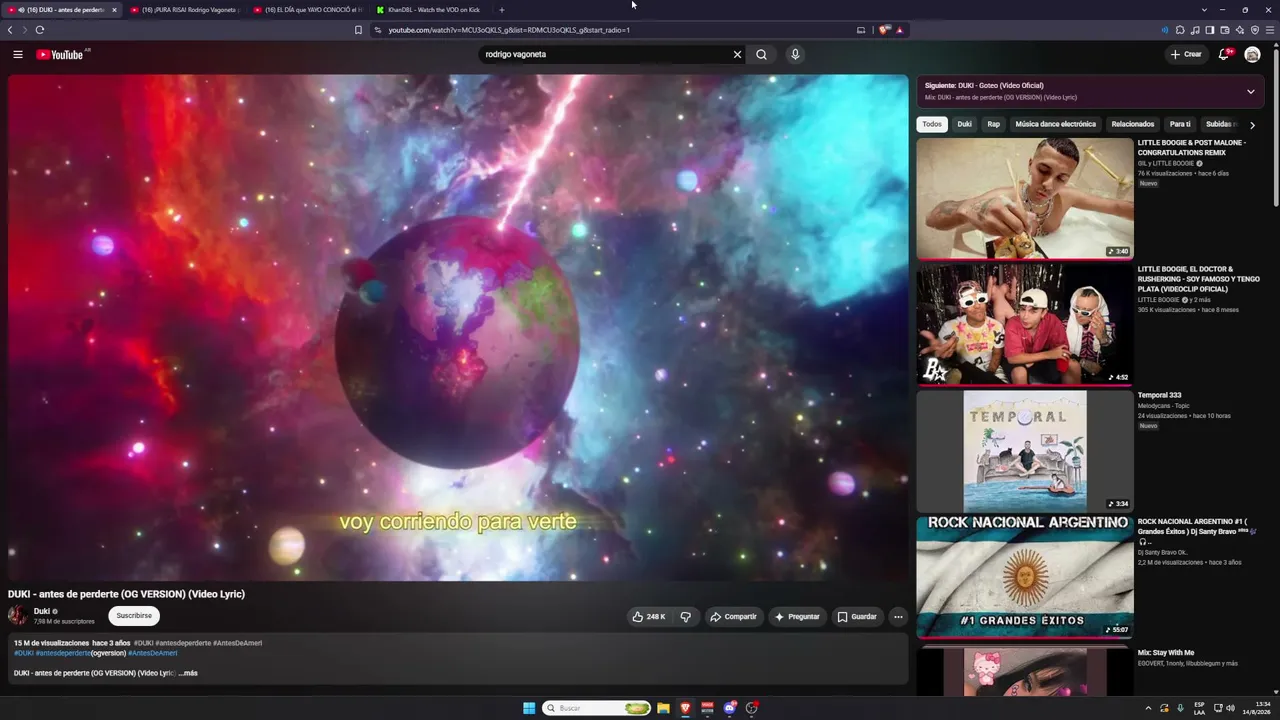Viewport: 1280px width, 720px height.
Task: Open the tab list dropdown chevron
Action: 1206,10
